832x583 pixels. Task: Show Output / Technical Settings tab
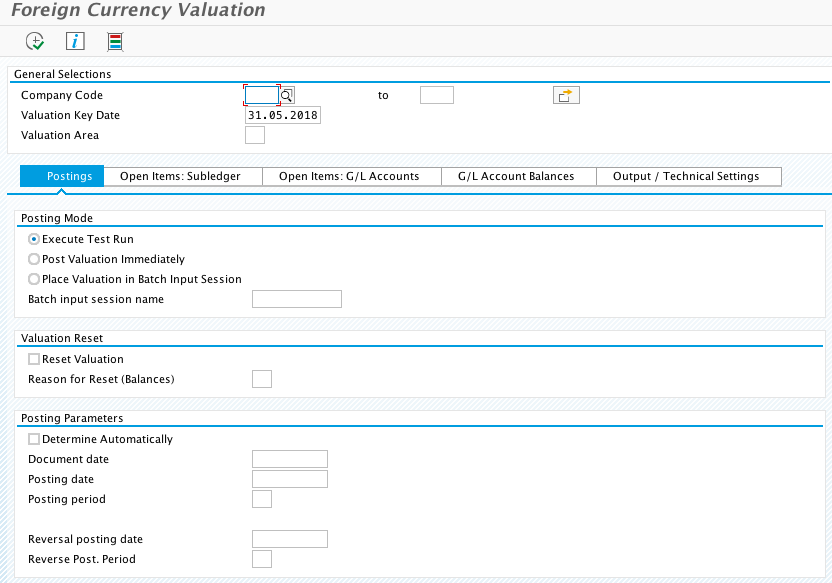[x=686, y=176]
